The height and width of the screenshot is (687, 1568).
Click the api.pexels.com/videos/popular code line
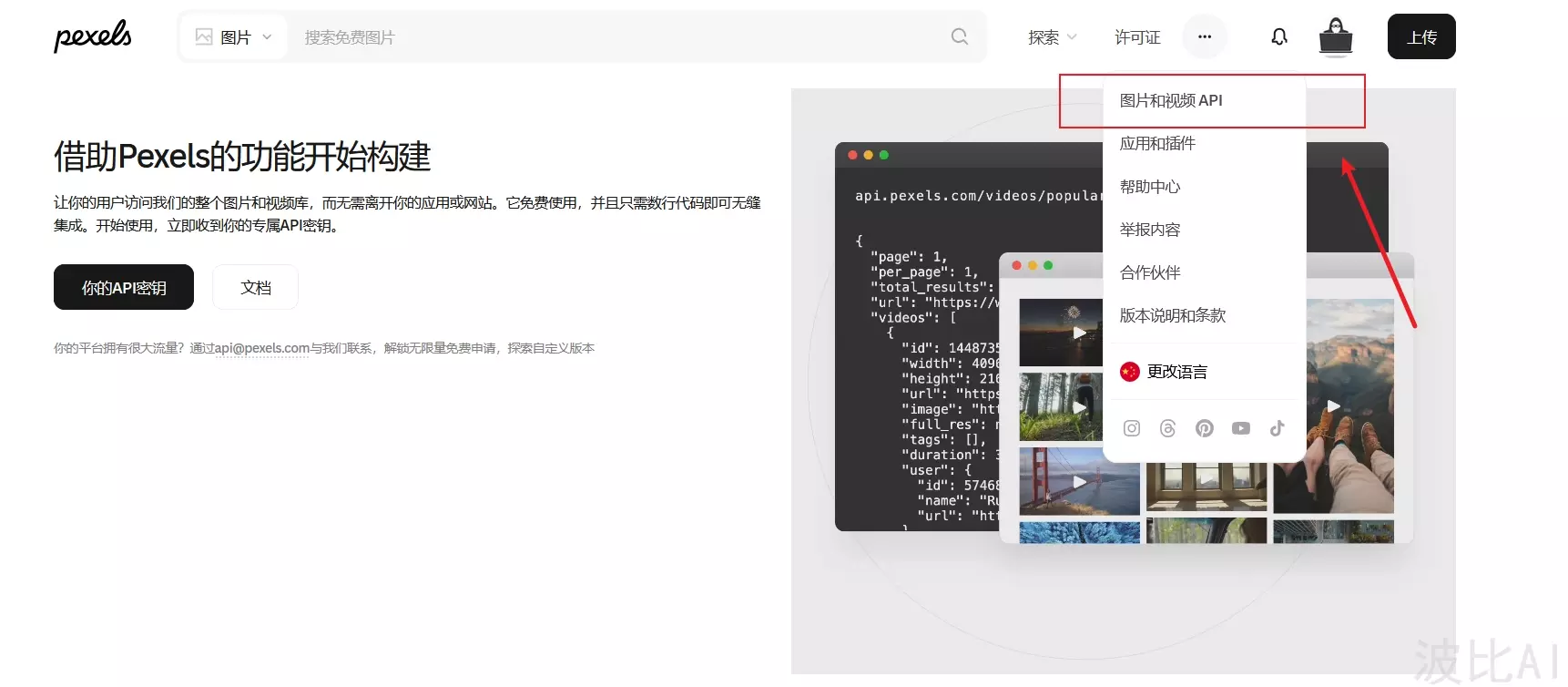click(x=979, y=196)
